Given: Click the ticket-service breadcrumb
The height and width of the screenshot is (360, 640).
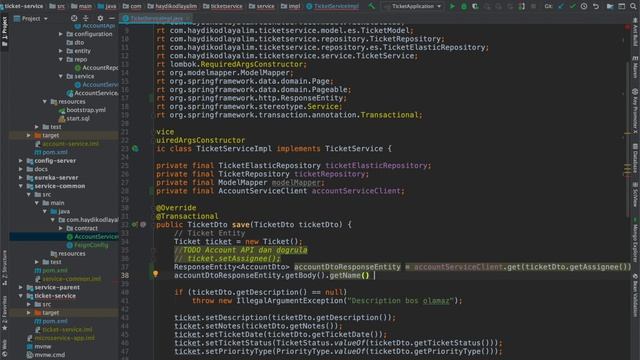Looking at the screenshot, I should (22, 6).
